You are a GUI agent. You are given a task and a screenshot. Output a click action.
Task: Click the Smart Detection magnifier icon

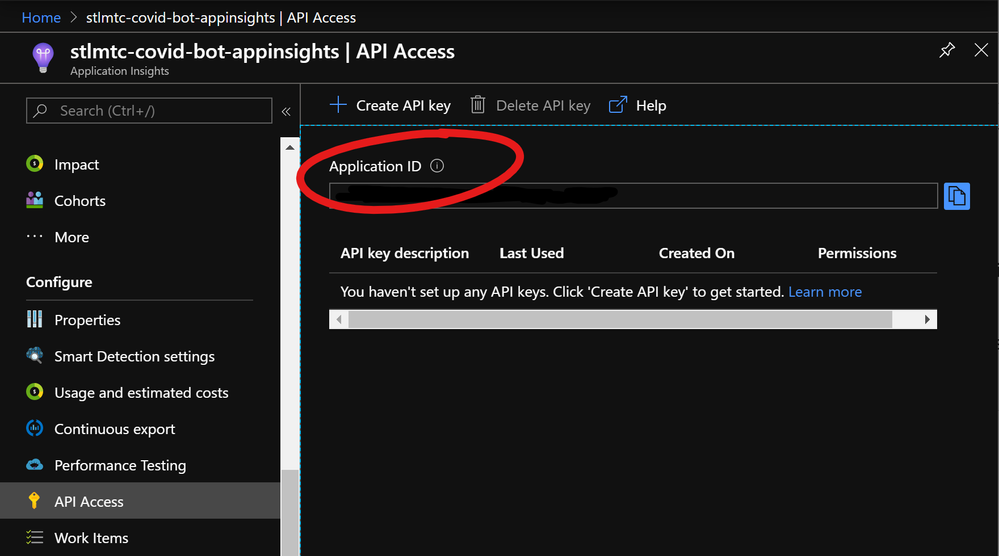click(34, 355)
